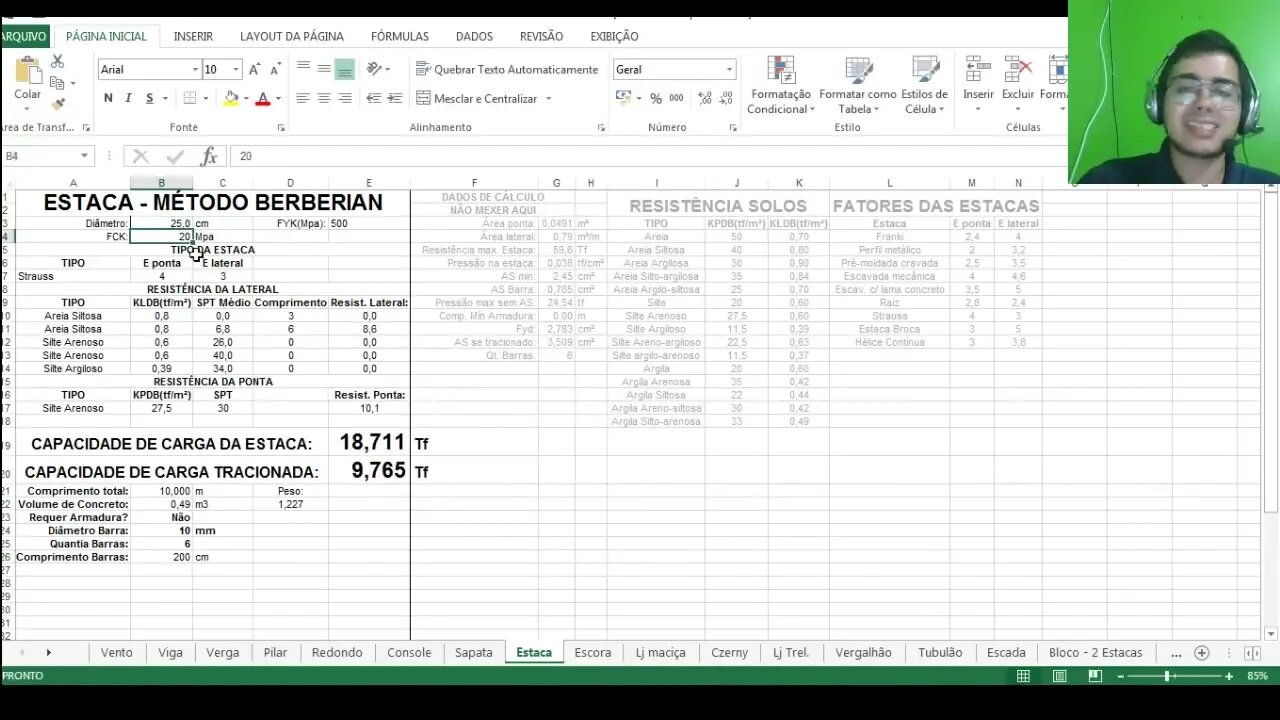Screen dimensions: 1280x720
Task: Switch to the INSERIR ribbon tab
Action: [193, 36]
